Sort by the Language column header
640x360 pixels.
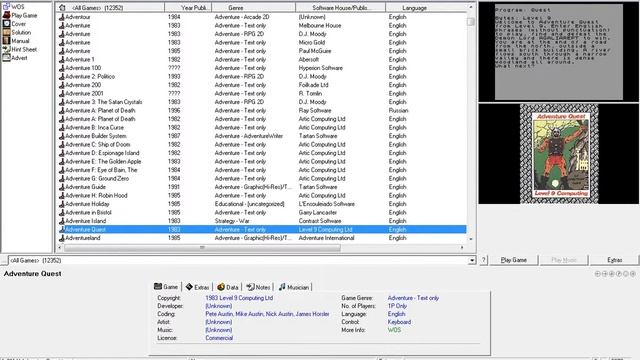pyautogui.click(x=425, y=8)
